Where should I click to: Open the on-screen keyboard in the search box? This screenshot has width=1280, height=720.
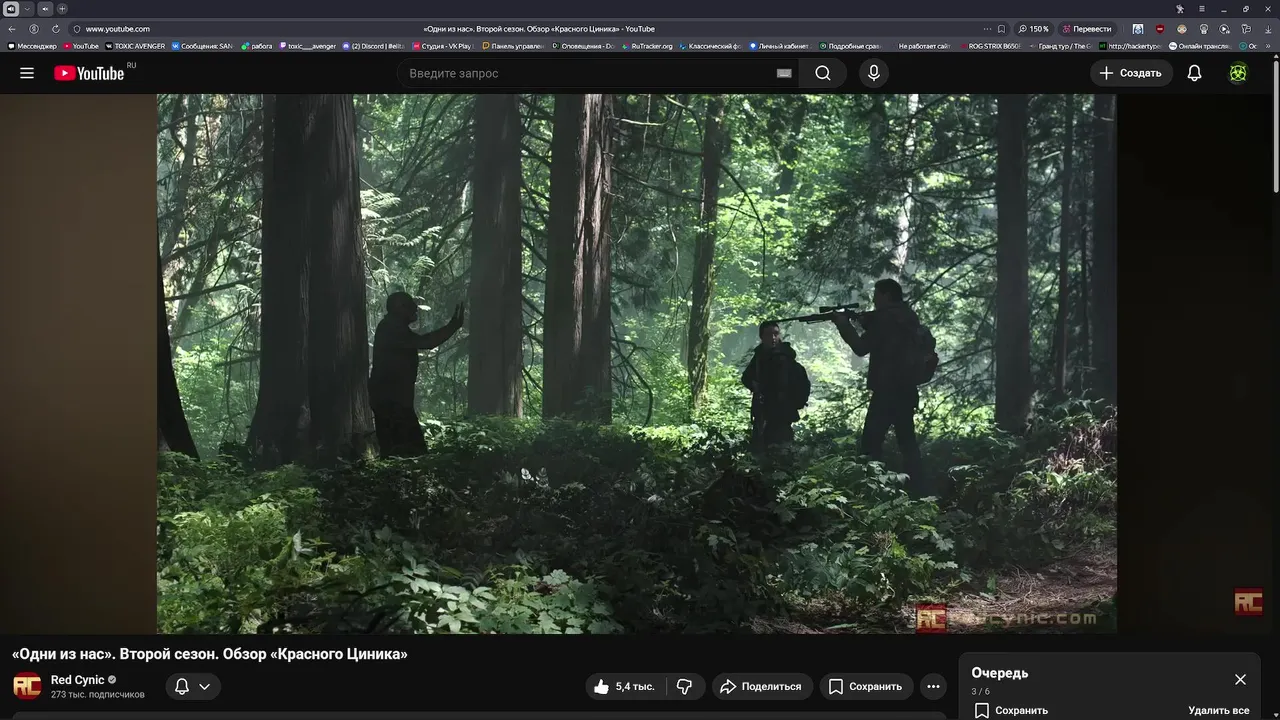[x=784, y=73]
